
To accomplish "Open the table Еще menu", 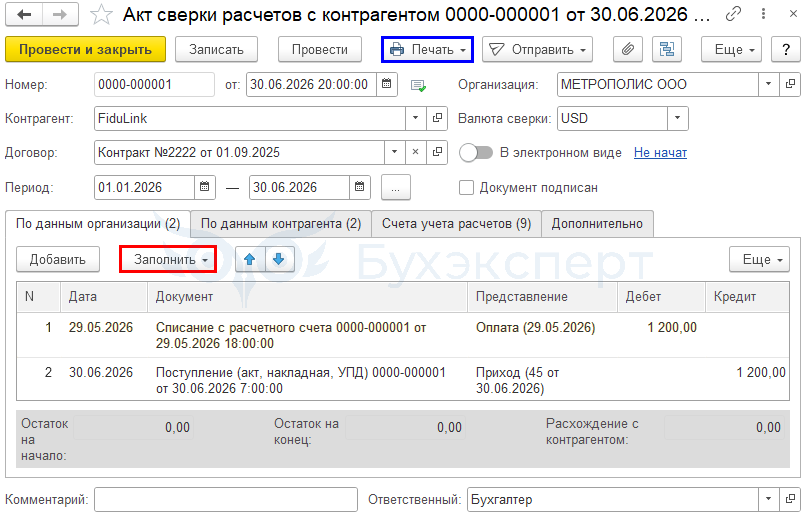I will point(759,259).
